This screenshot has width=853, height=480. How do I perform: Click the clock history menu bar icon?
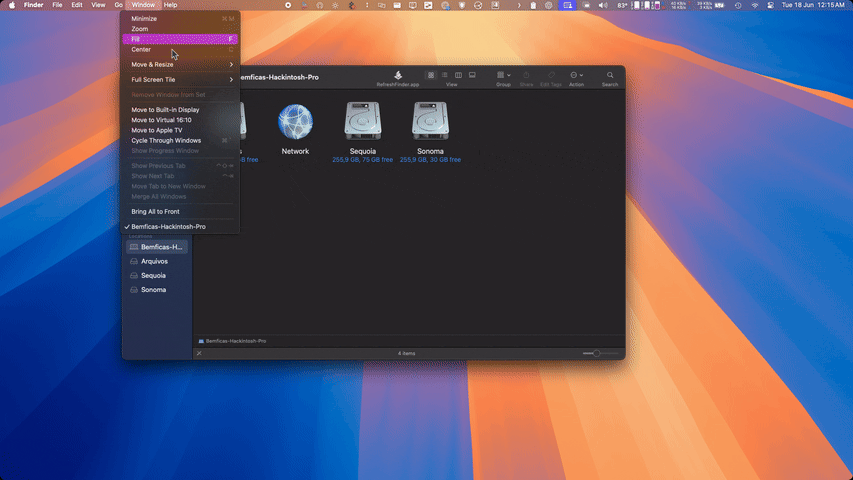738,5
